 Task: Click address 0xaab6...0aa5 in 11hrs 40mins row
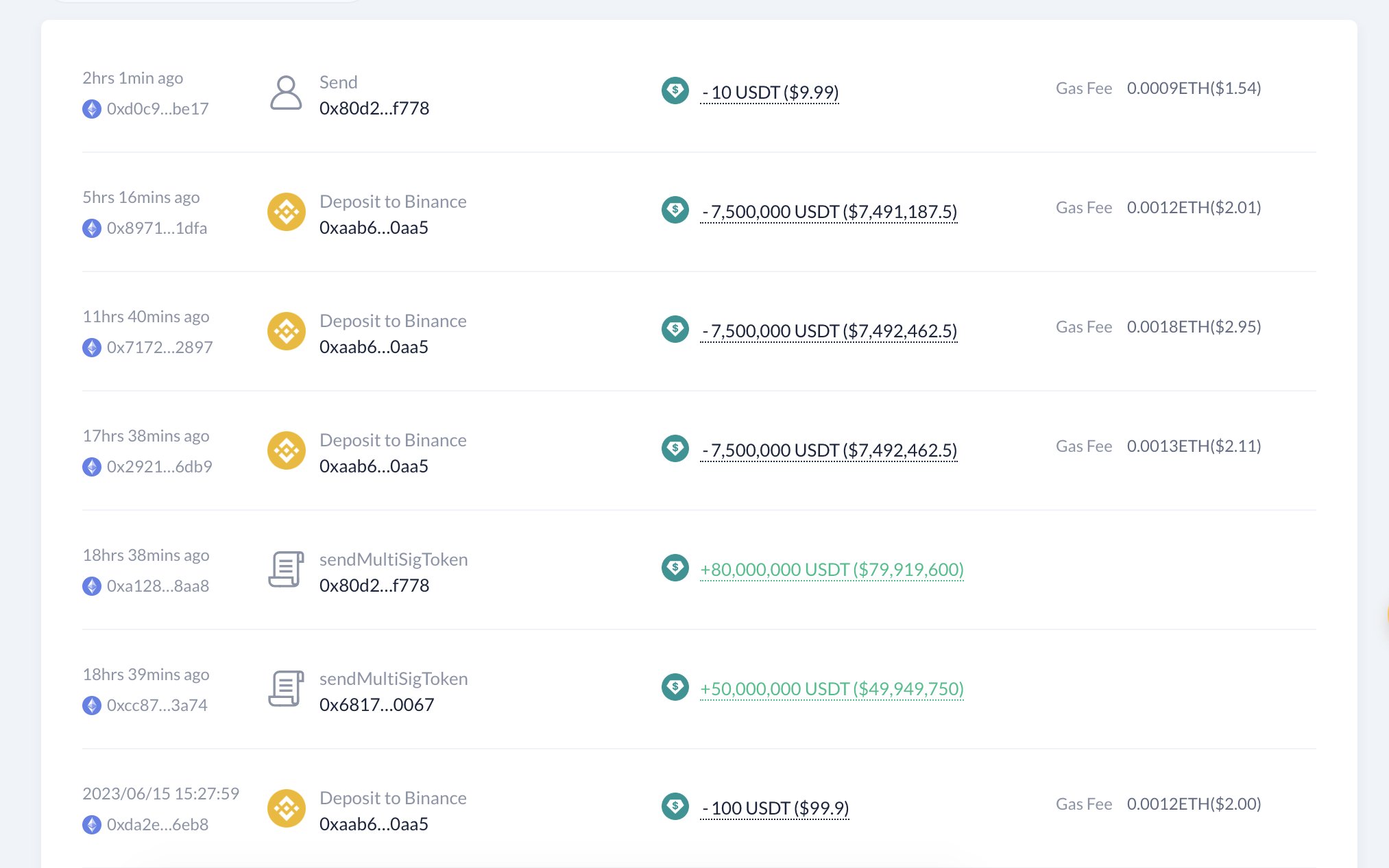pos(374,347)
